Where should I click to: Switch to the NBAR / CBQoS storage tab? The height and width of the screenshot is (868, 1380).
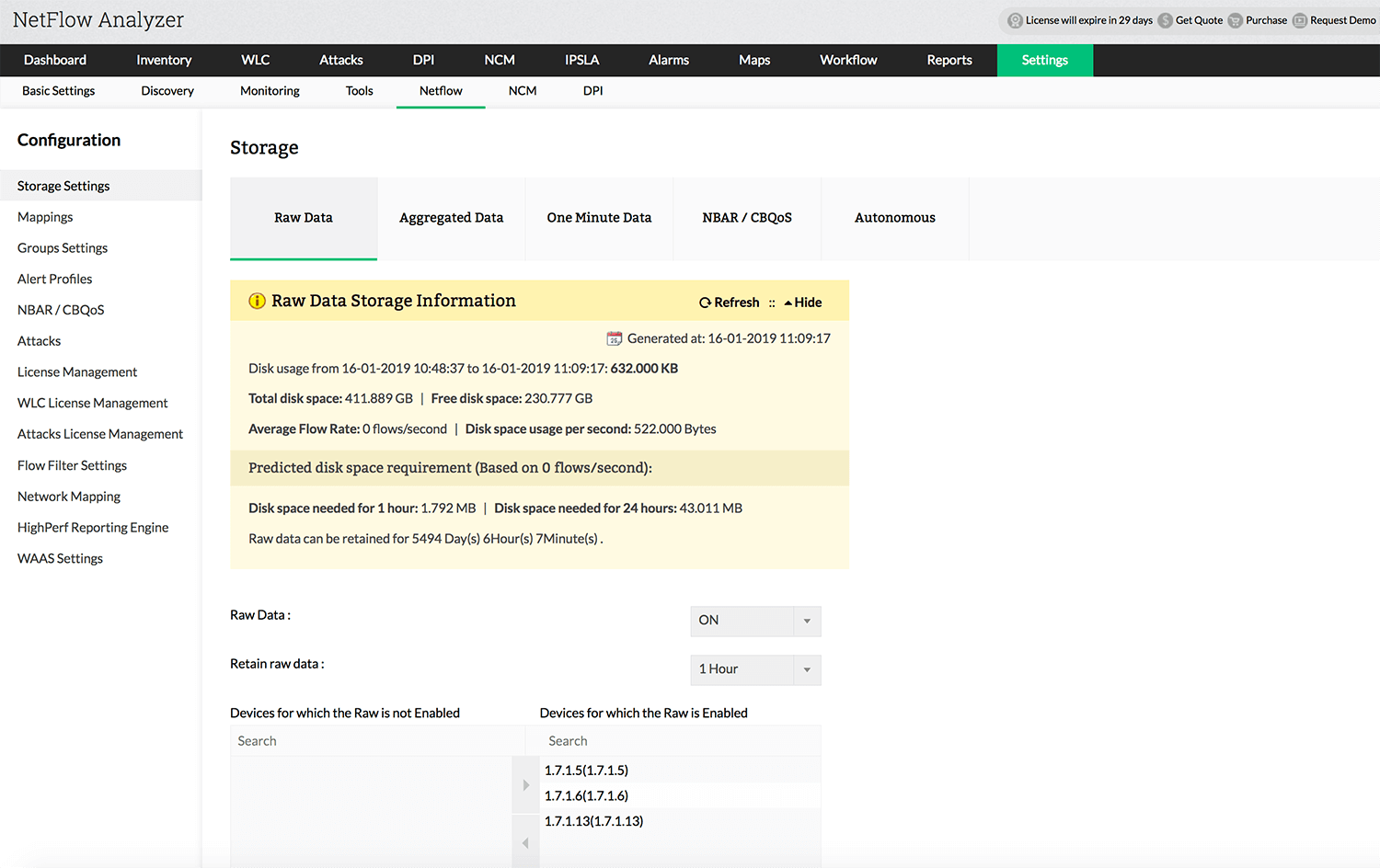[x=747, y=218]
